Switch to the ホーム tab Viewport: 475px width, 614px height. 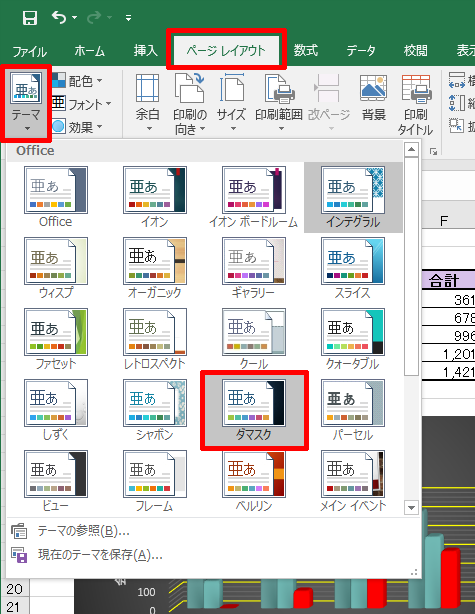[90, 51]
